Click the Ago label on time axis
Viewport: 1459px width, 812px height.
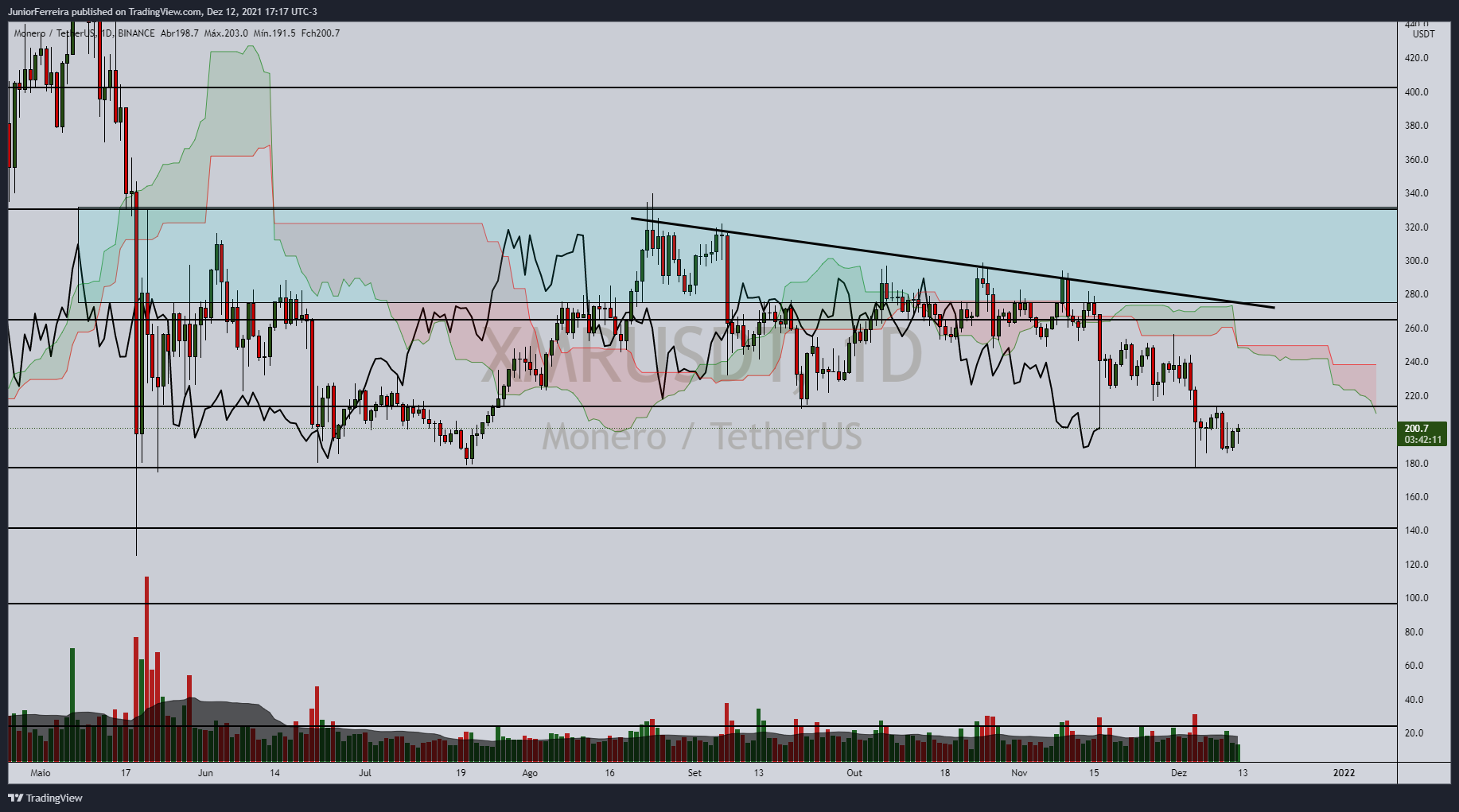coord(530,773)
